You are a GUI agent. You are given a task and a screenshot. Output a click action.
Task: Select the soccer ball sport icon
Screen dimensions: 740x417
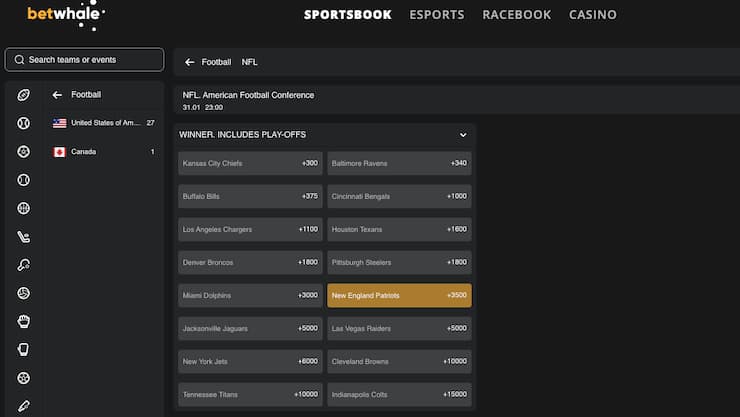tap(23, 151)
